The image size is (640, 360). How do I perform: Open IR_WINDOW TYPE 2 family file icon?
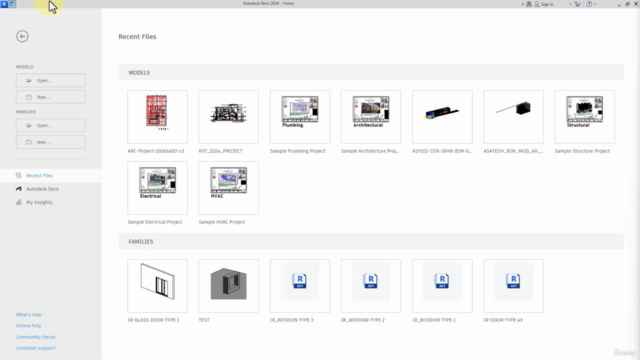click(x=371, y=281)
